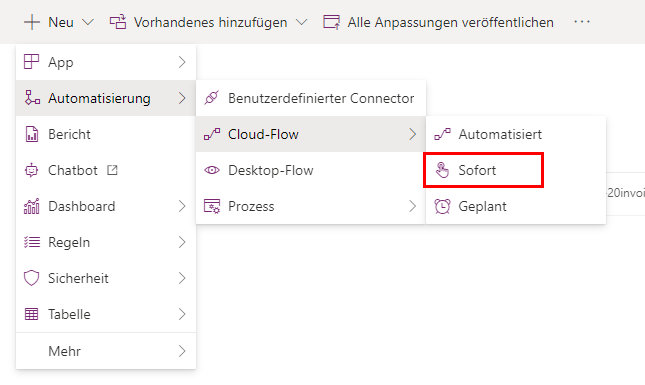Image resolution: width=645 pixels, height=385 pixels.
Task: Select Automatisiert cloud flow option
Action: pyautogui.click(x=516, y=134)
